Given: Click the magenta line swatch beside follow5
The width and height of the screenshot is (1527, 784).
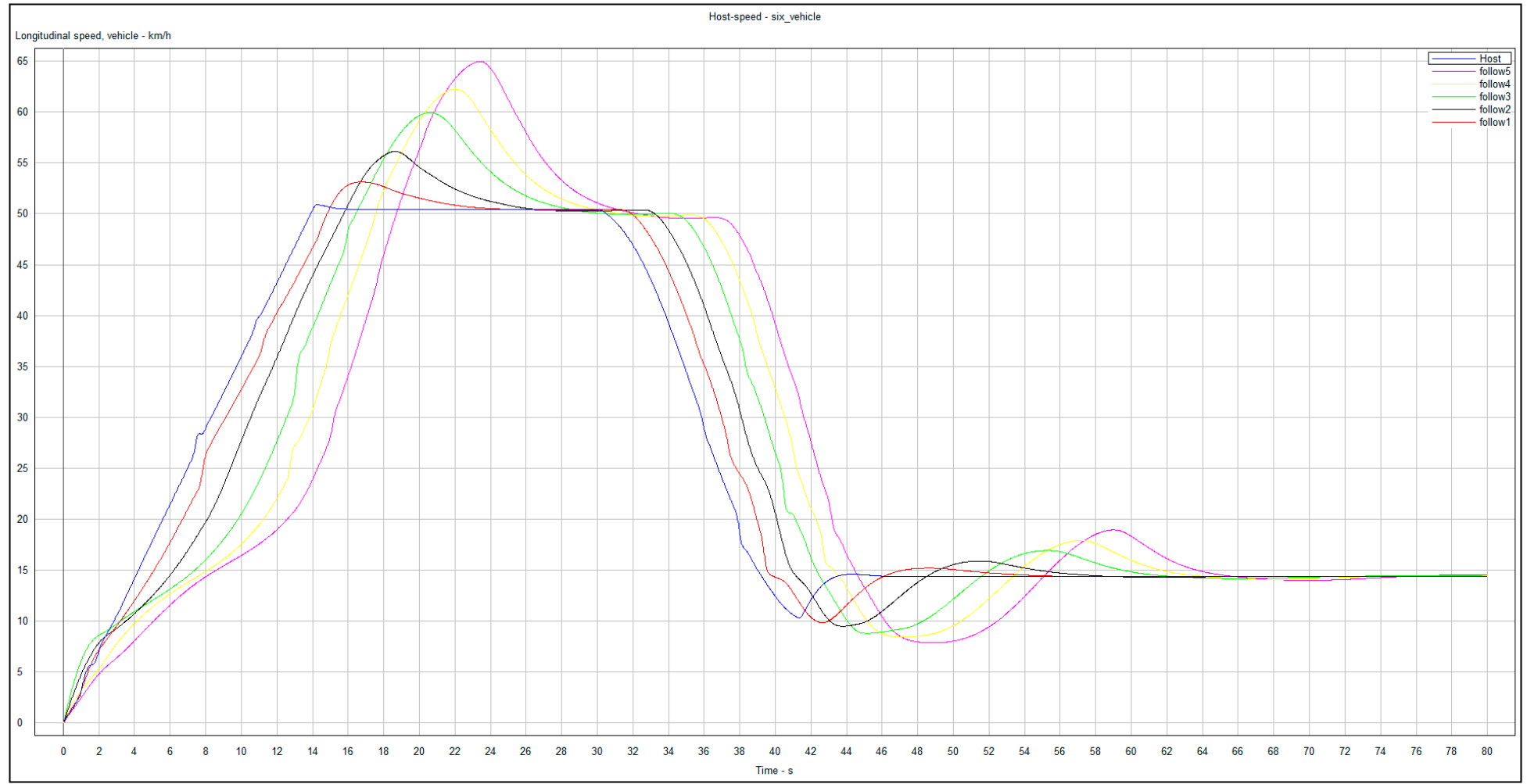Looking at the screenshot, I should point(1453,72).
